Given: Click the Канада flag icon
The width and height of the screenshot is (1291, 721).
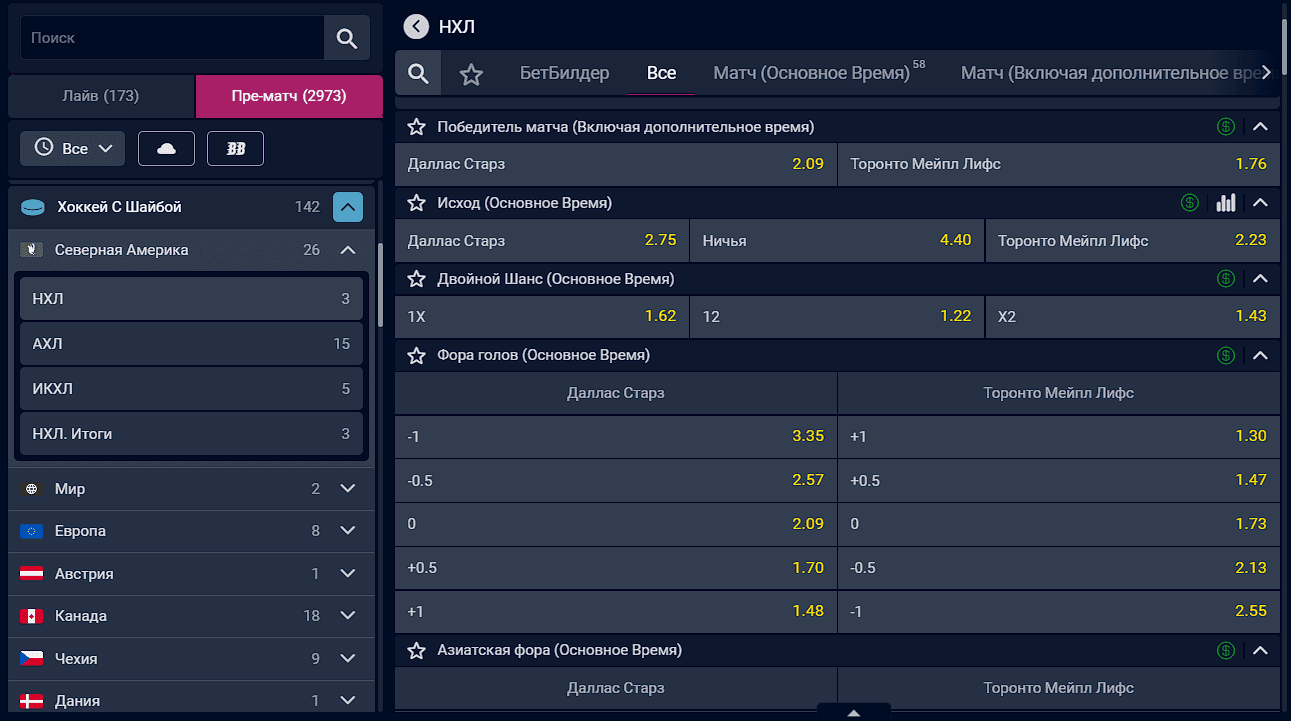Looking at the screenshot, I should 31,616.
